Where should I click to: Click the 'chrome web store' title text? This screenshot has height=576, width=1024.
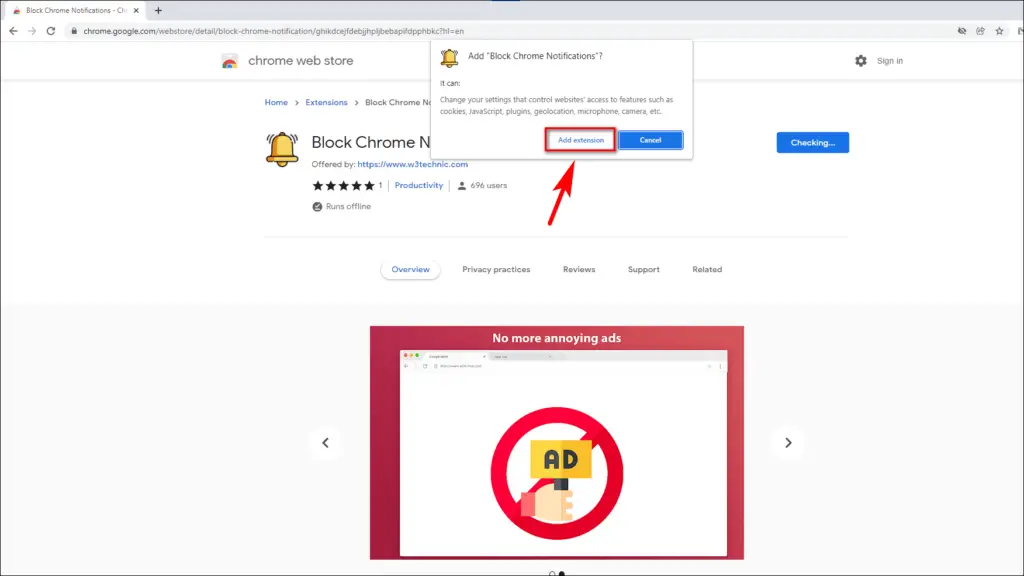click(x=300, y=61)
